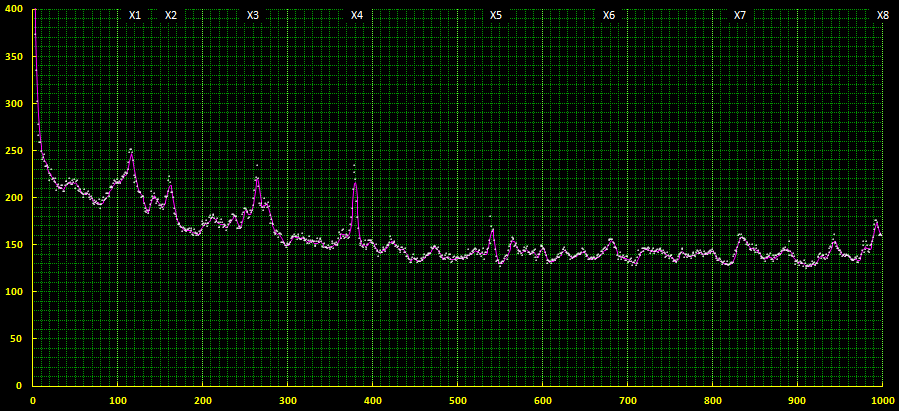The height and width of the screenshot is (411, 899).
Task: Select the 900 label on horizontal axis
Action: [x=797, y=400]
